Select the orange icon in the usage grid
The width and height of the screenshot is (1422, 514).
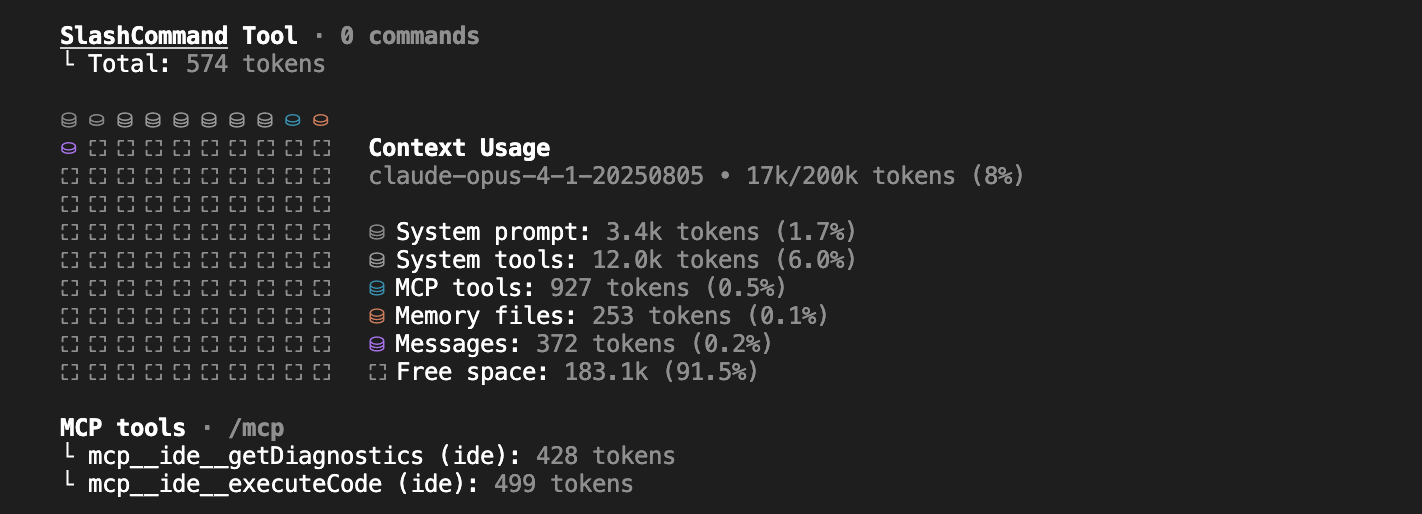(x=320, y=121)
